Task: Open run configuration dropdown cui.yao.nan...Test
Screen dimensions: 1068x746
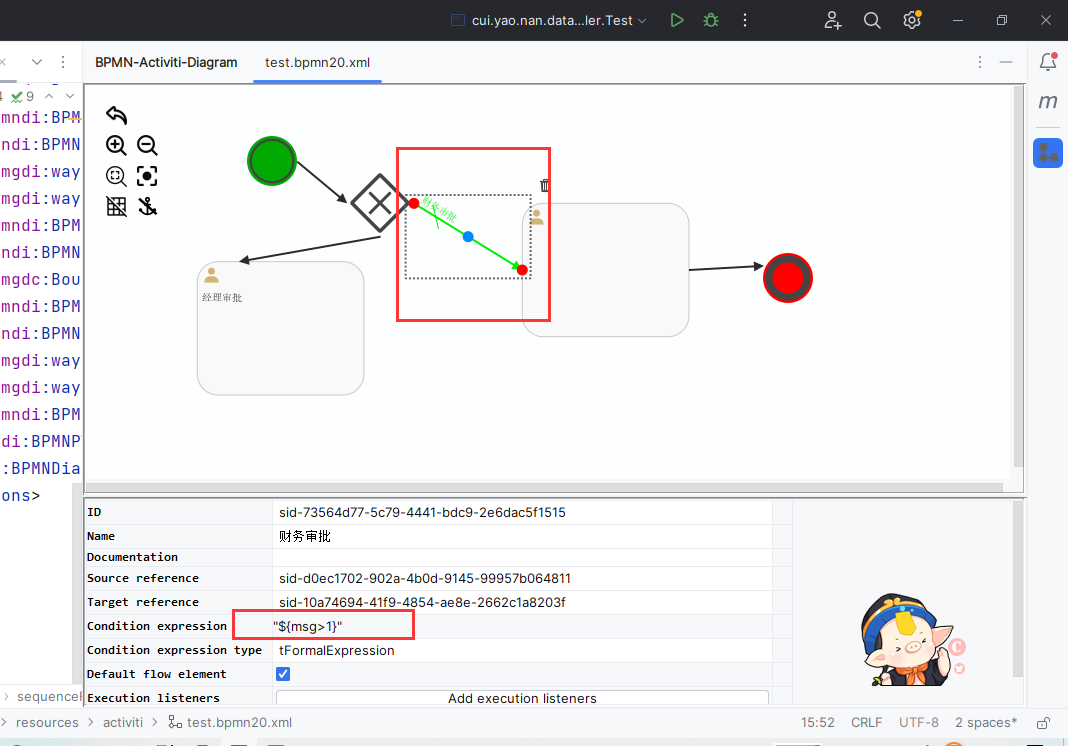Action: click(549, 20)
